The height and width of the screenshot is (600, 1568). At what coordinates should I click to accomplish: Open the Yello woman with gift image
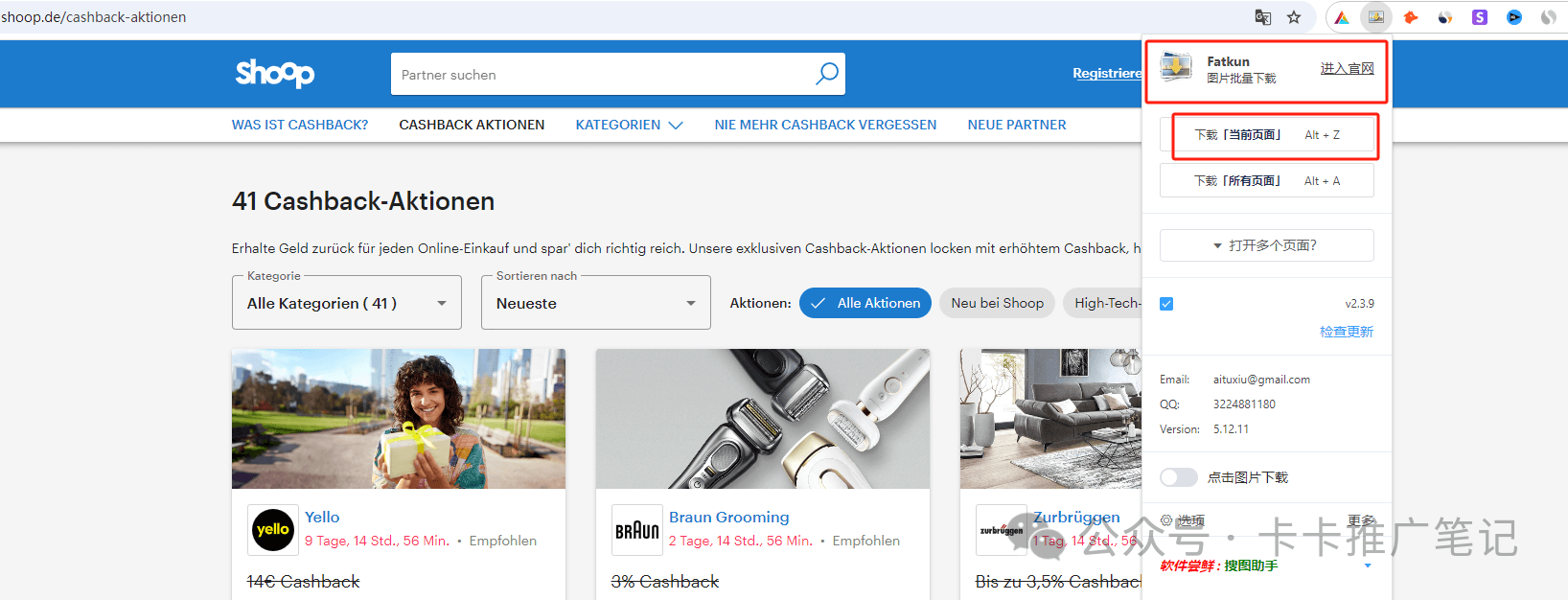(x=399, y=419)
